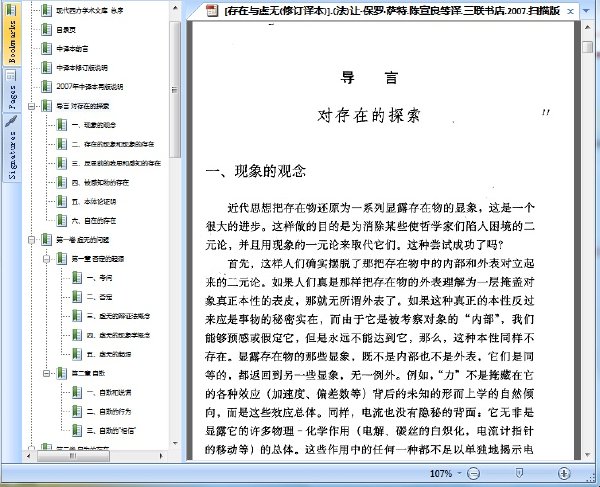Click the bookmark icon beside 导言 对存在的探索
Screen dimensions: 600x487
pyautogui.click(x=46, y=106)
